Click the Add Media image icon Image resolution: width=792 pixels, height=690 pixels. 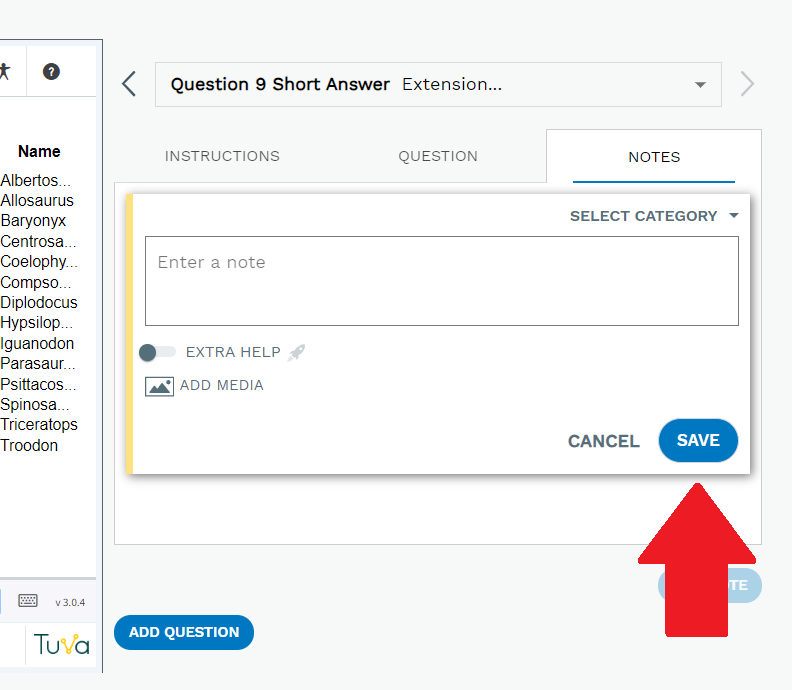160,386
